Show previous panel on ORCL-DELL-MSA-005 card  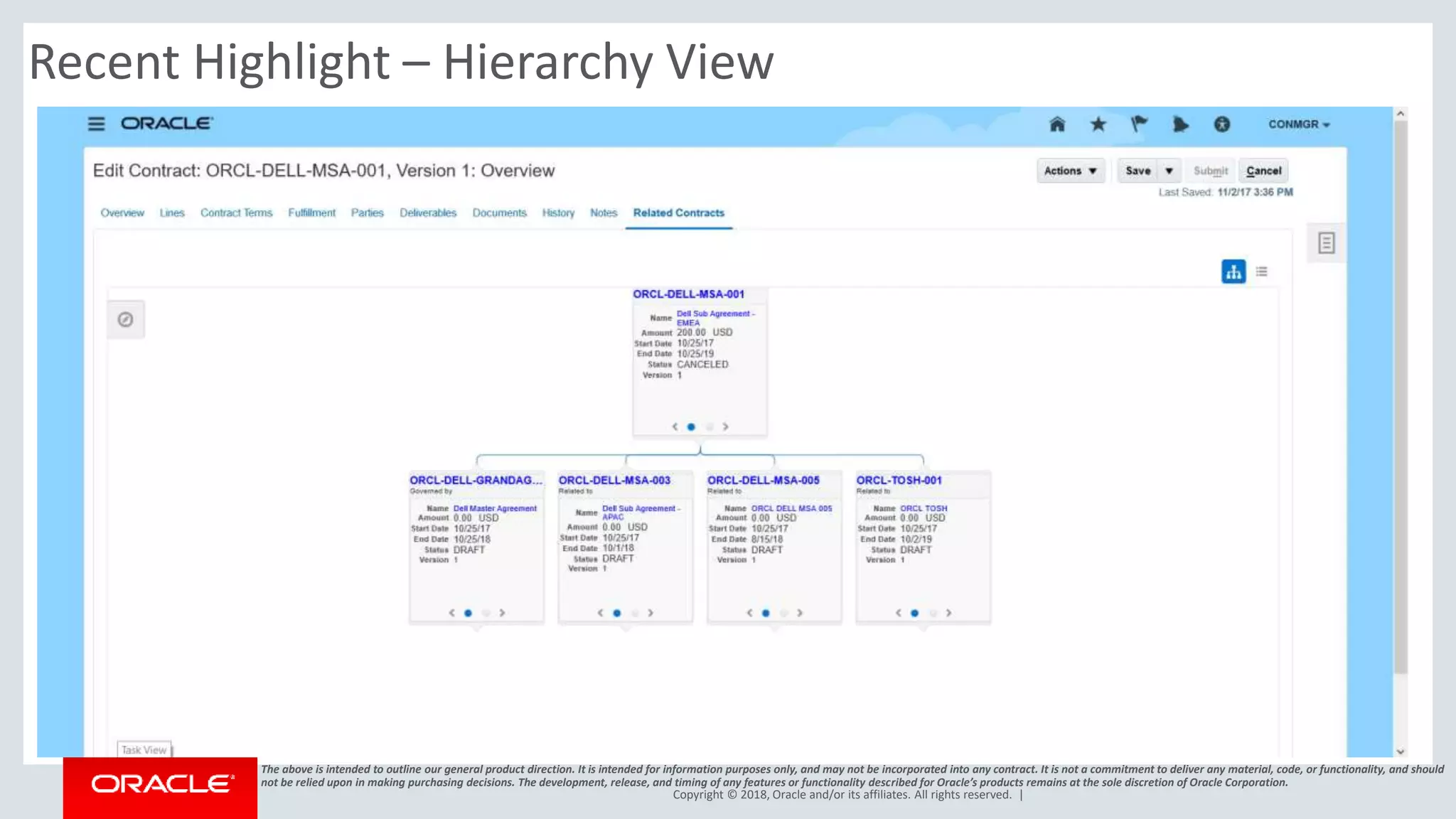tap(749, 613)
